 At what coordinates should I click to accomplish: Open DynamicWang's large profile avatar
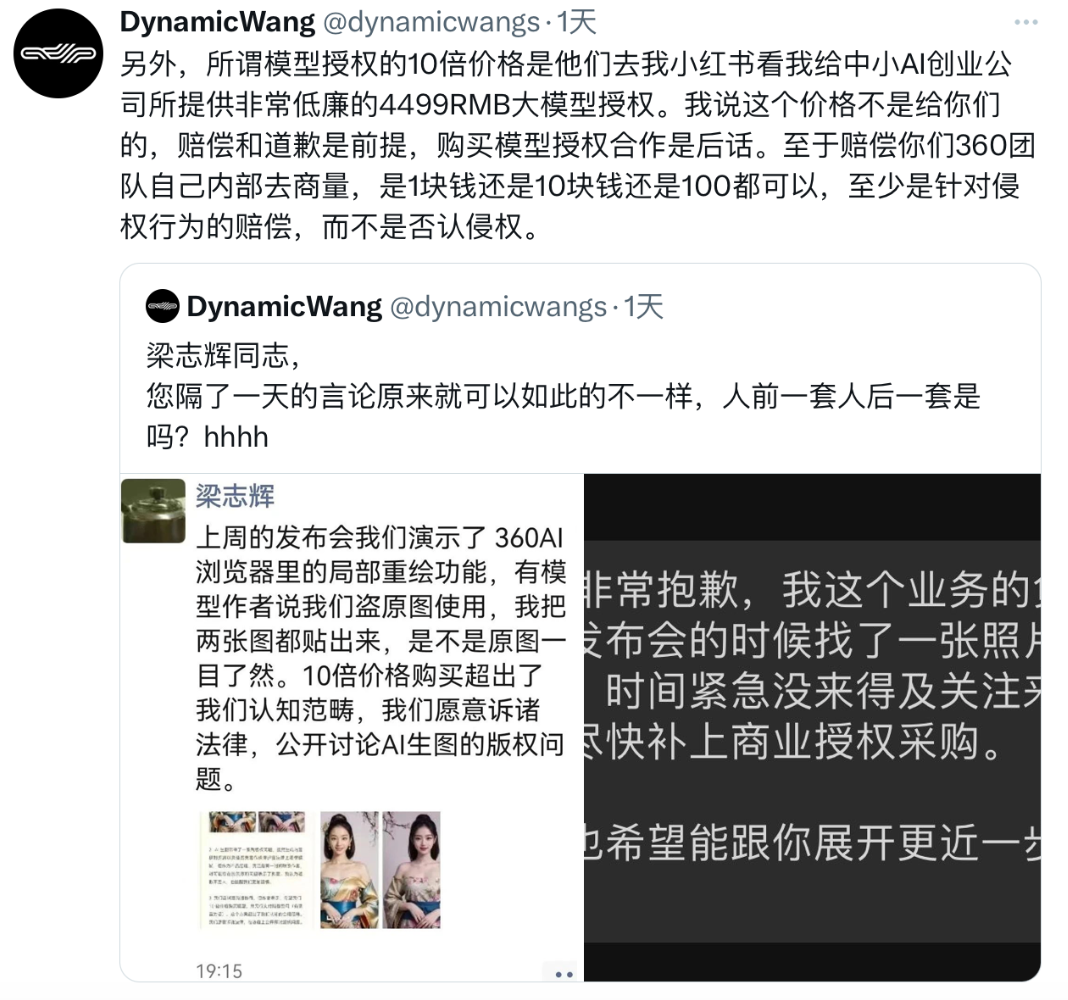click(x=59, y=53)
